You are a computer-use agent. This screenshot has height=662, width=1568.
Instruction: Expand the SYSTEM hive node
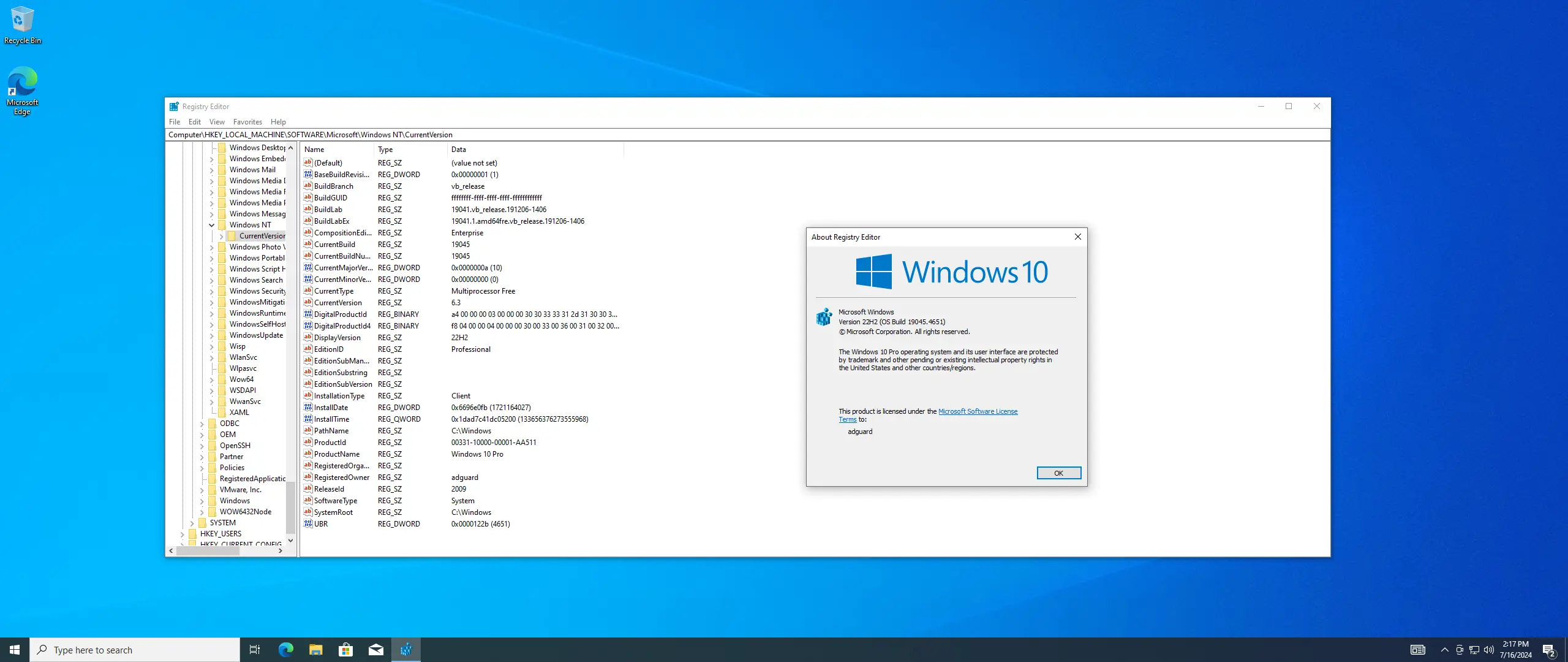(x=192, y=523)
